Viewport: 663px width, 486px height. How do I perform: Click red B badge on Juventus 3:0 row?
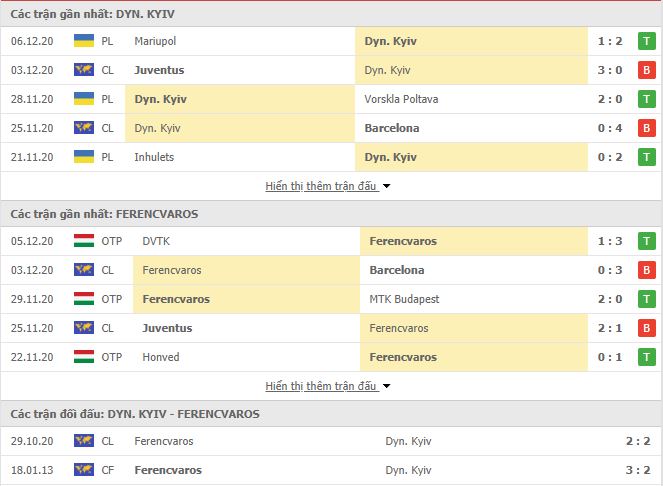647,71
